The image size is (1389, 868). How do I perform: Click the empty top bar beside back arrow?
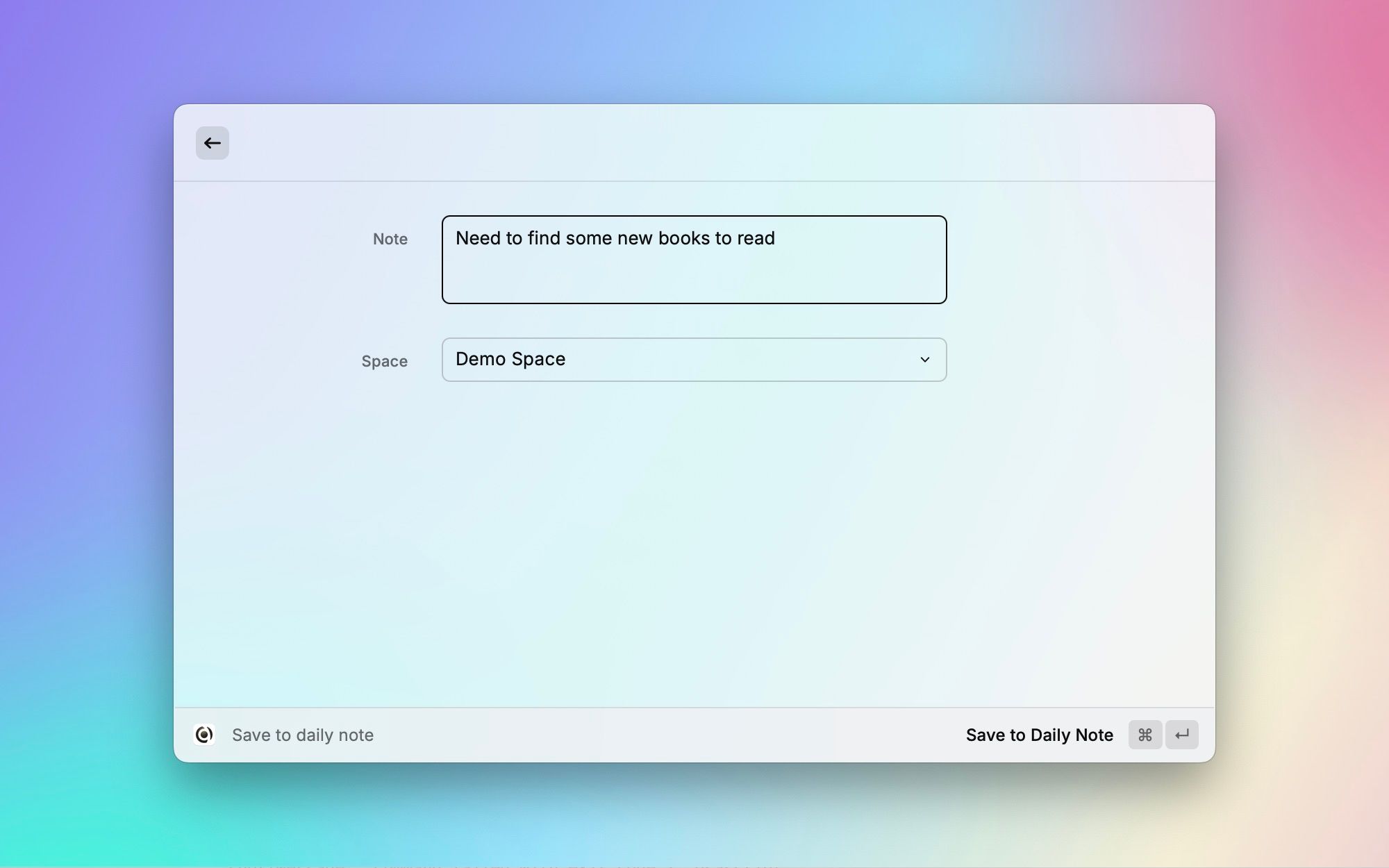pyautogui.click(x=694, y=143)
